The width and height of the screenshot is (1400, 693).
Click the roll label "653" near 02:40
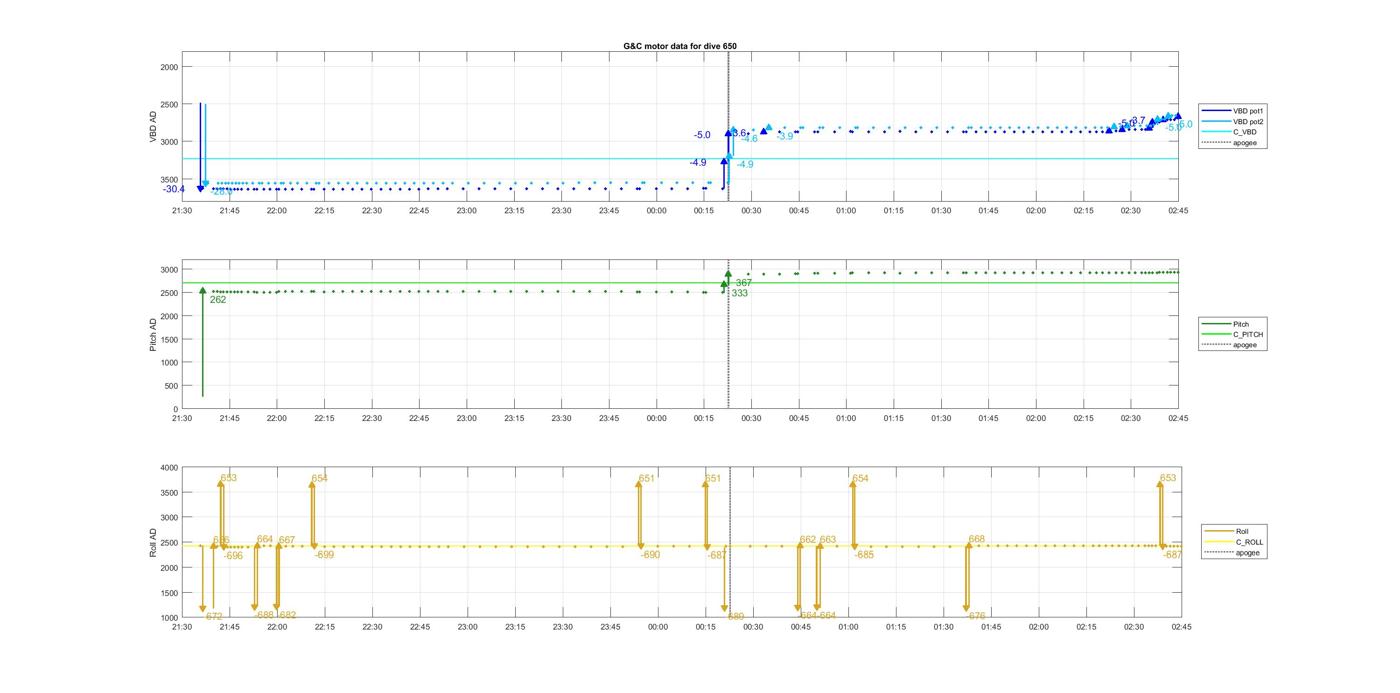coord(1168,478)
